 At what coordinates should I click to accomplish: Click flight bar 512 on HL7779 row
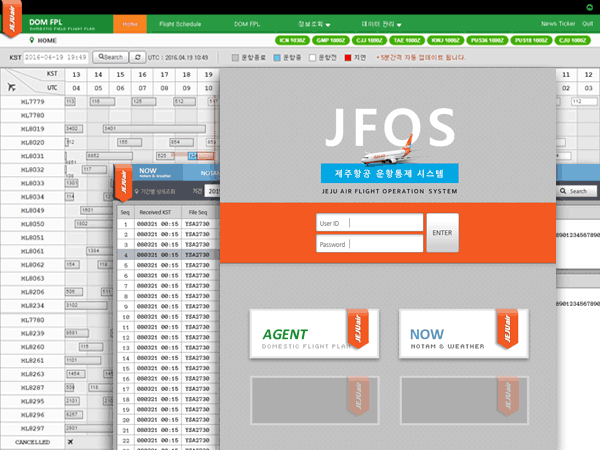coord(184,102)
